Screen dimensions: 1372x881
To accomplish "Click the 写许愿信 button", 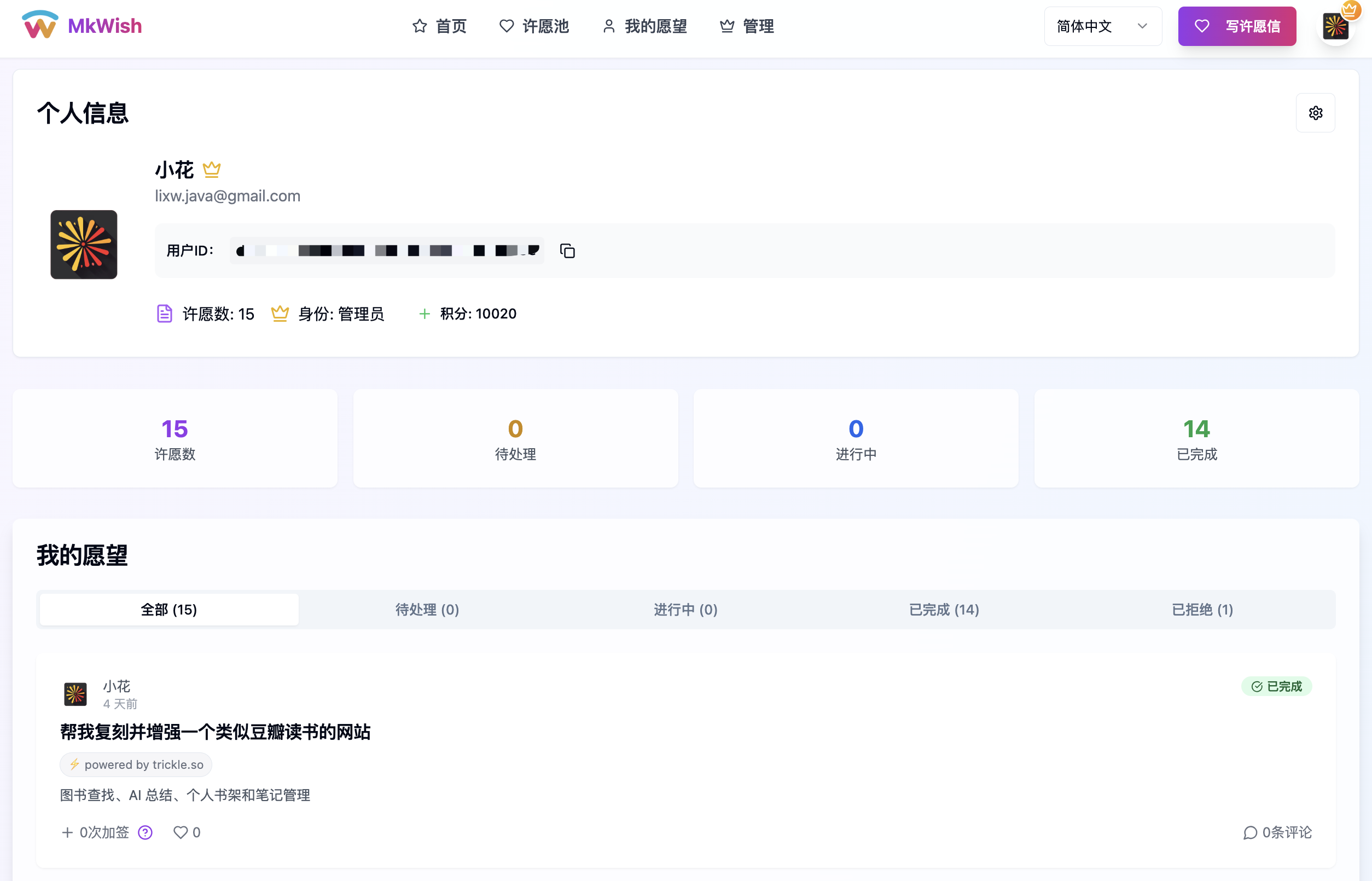I will (1237, 26).
